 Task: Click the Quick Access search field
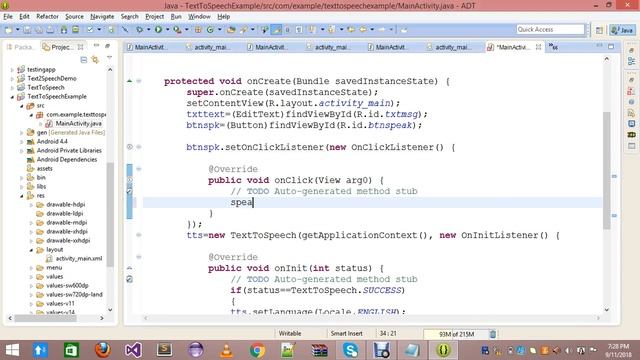551,29
